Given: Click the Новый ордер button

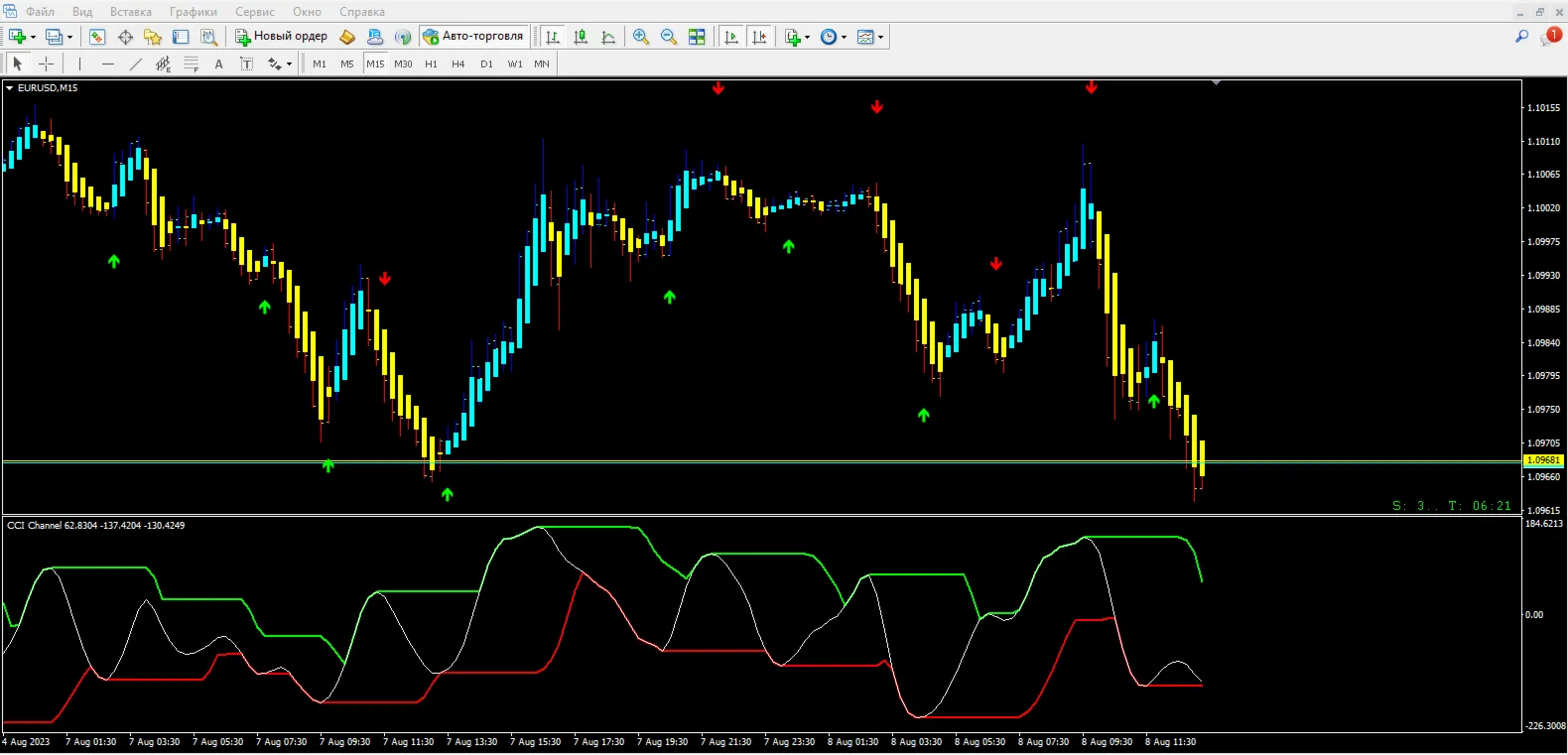Looking at the screenshot, I should (x=281, y=37).
